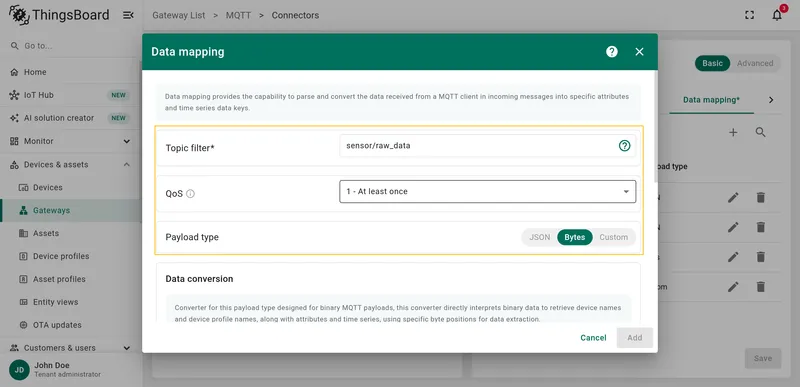Select JSON payload type
Image resolution: width=800 pixels, height=387 pixels.
coord(539,237)
